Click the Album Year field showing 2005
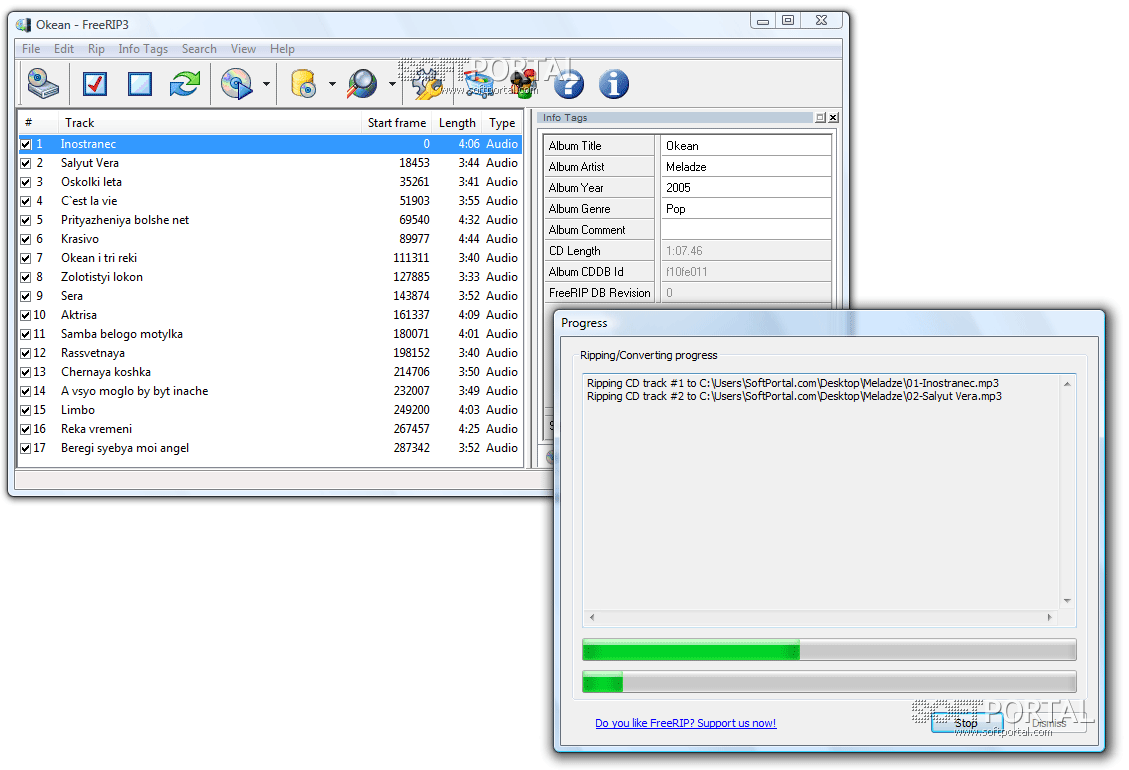Image resolution: width=1129 pixels, height=770 pixels. coord(746,187)
